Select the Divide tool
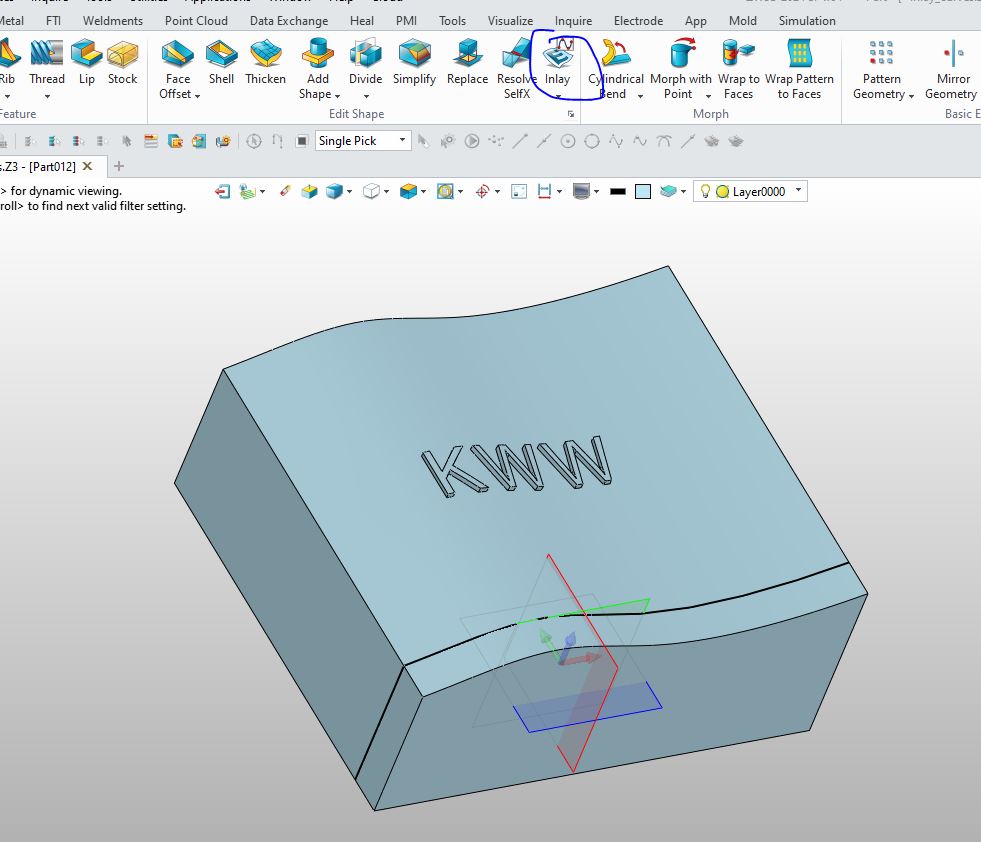The image size is (981, 842). tap(365, 61)
